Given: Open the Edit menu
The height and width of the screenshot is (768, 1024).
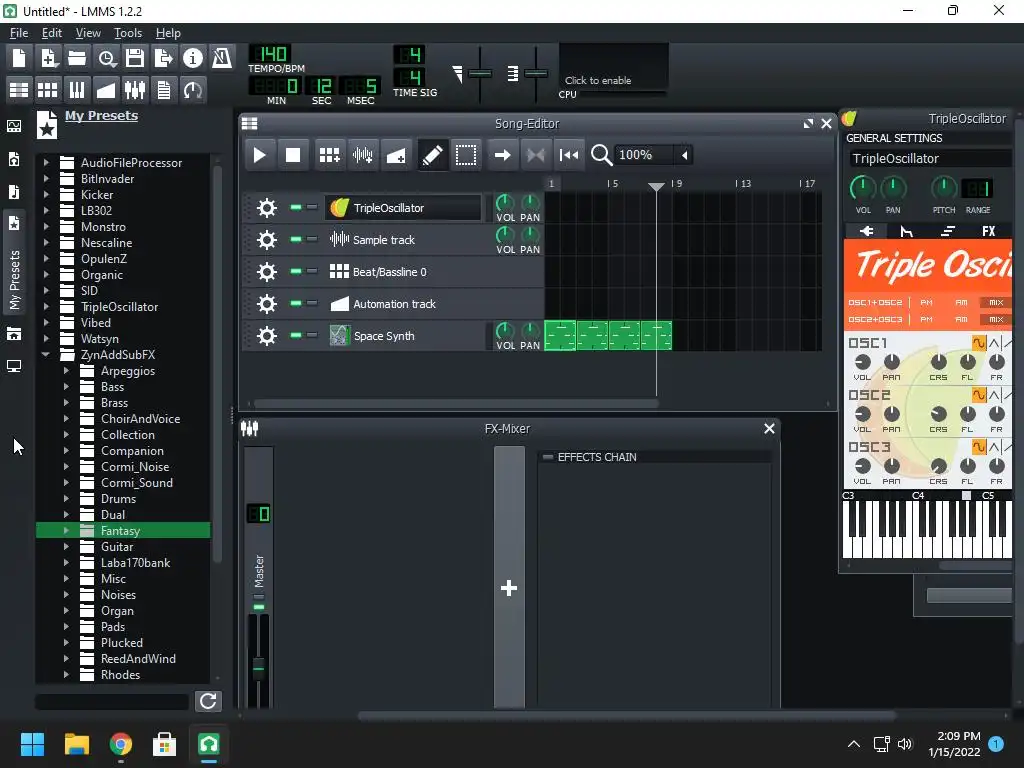Looking at the screenshot, I should [52, 33].
